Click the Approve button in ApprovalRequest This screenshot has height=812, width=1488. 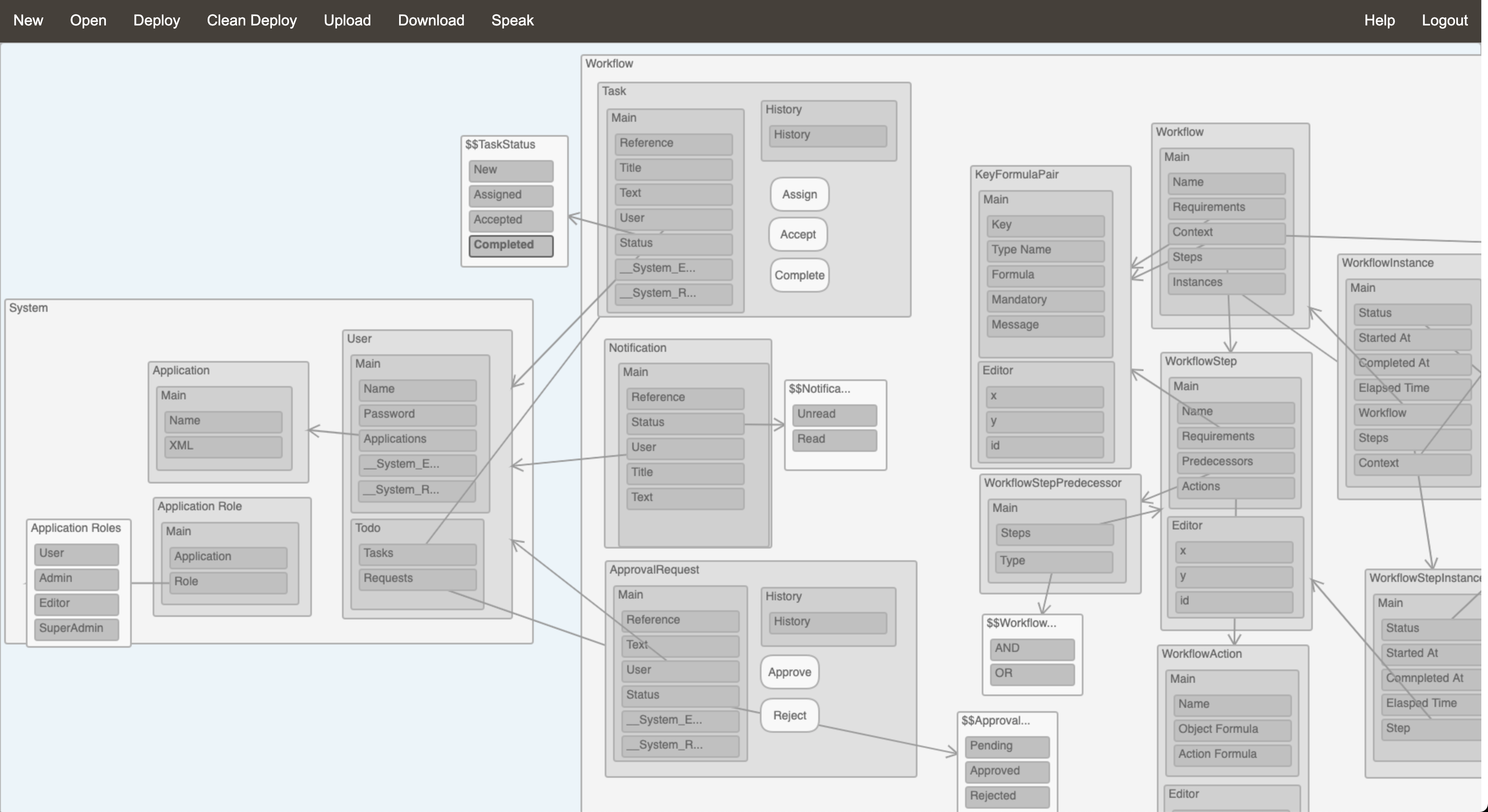click(789, 672)
